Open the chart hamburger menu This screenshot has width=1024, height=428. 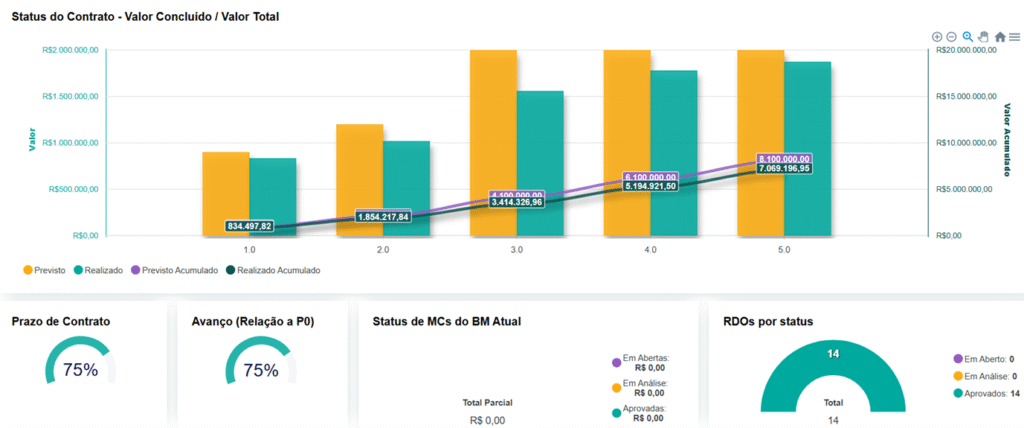pos(1014,37)
